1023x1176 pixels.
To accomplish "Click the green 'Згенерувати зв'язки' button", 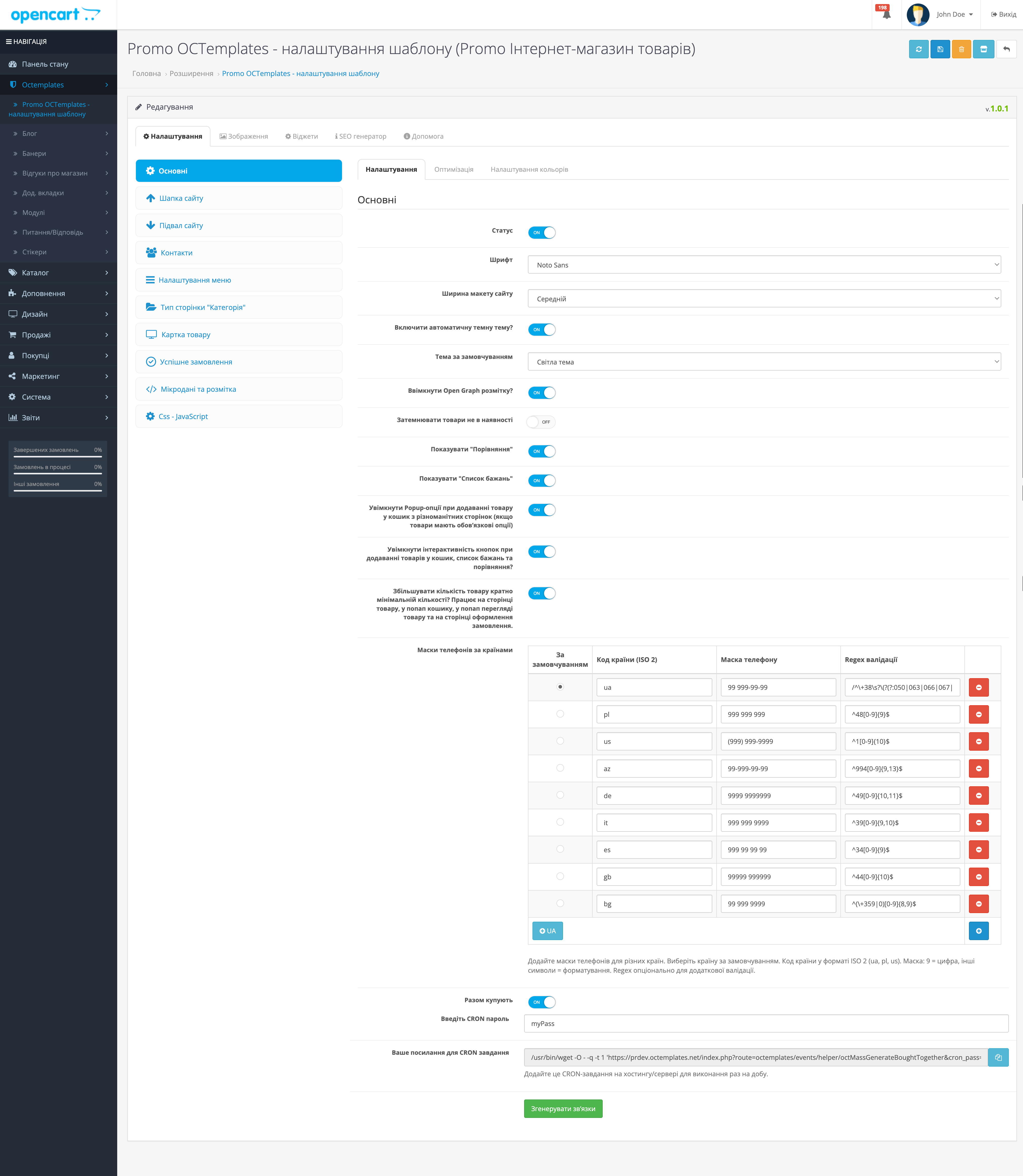I will pos(563,1109).
